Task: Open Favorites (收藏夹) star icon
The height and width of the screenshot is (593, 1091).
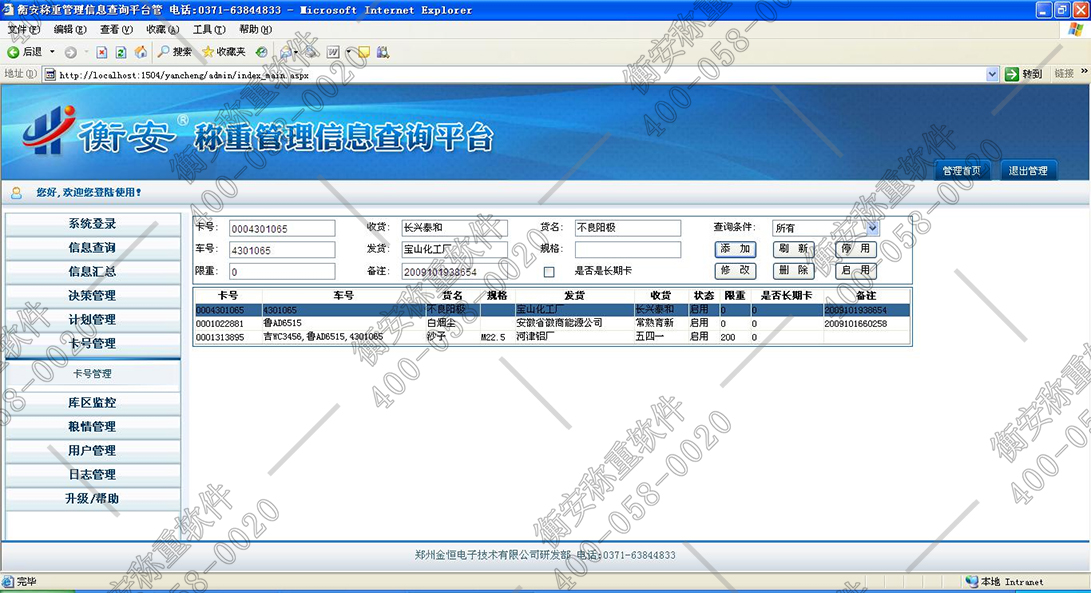Action: pyautogui.click(x=208, y=51)
